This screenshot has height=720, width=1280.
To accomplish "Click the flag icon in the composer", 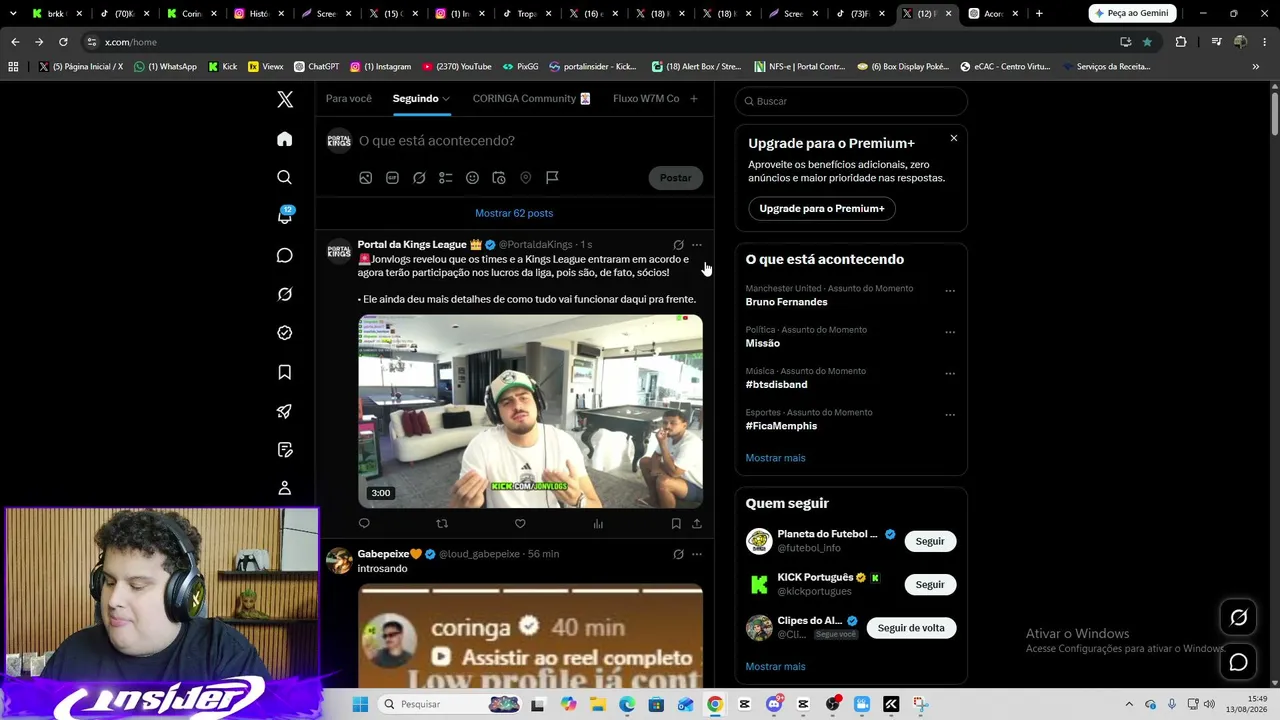I will pos(552,178).
